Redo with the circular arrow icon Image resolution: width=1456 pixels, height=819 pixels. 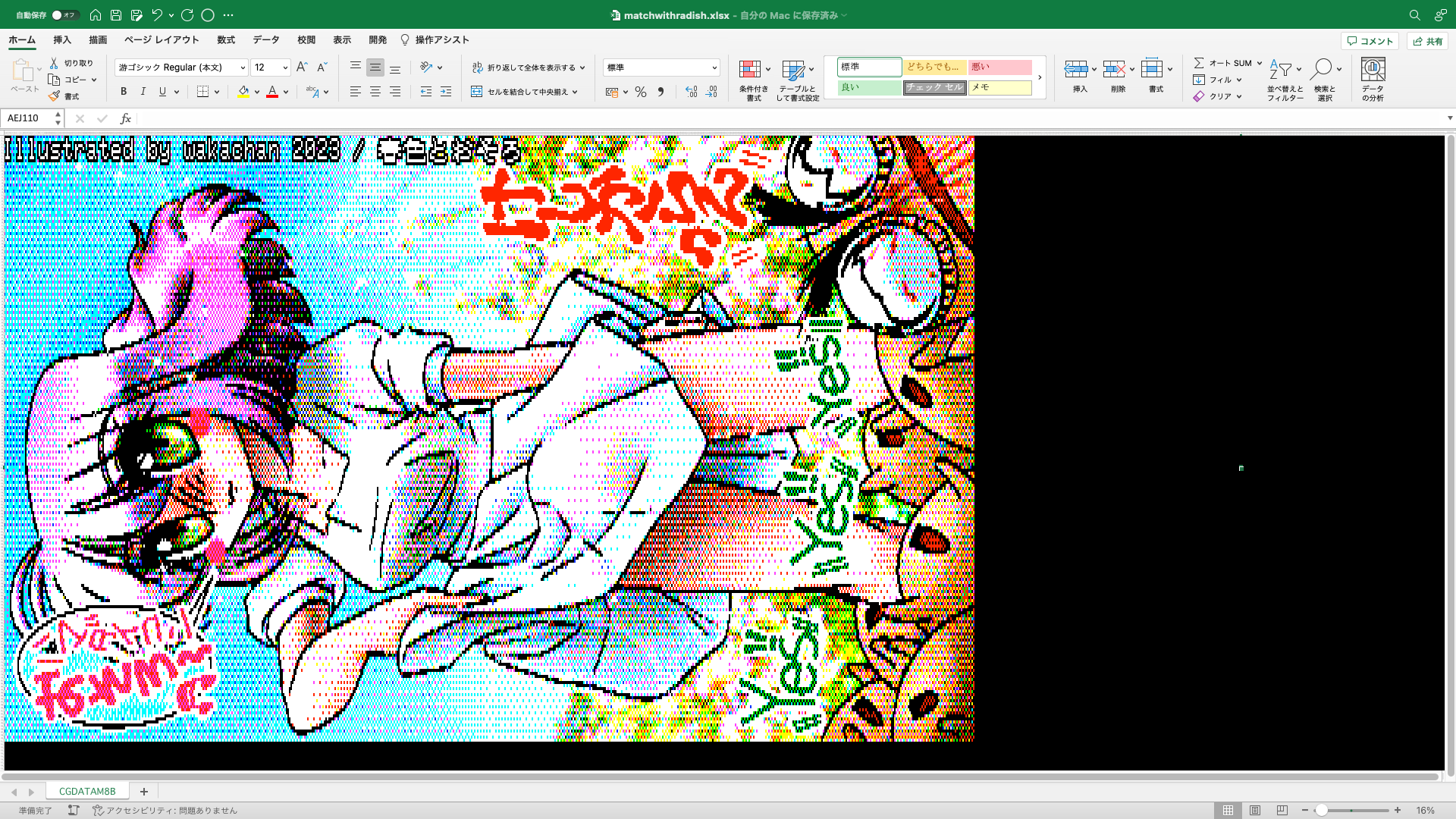click(x=187, y=15)
